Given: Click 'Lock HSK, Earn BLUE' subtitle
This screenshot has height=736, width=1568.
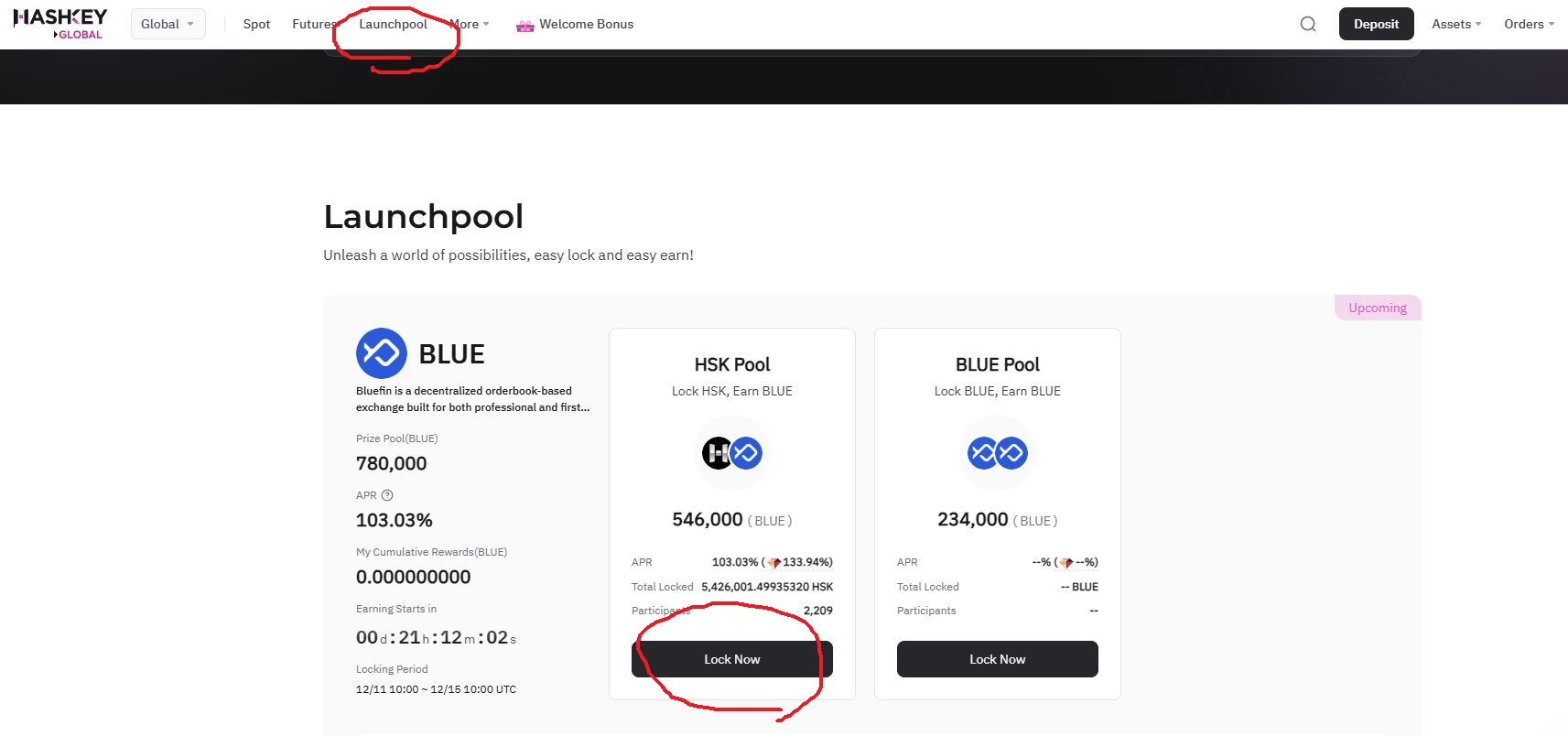Looking at the screenshot, I should point(732,391).
